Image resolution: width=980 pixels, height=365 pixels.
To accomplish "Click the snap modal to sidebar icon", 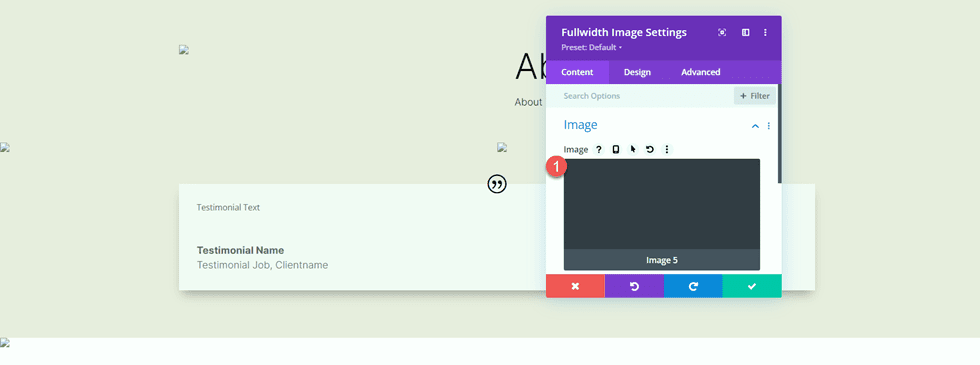I will click(x=746, y=32).
